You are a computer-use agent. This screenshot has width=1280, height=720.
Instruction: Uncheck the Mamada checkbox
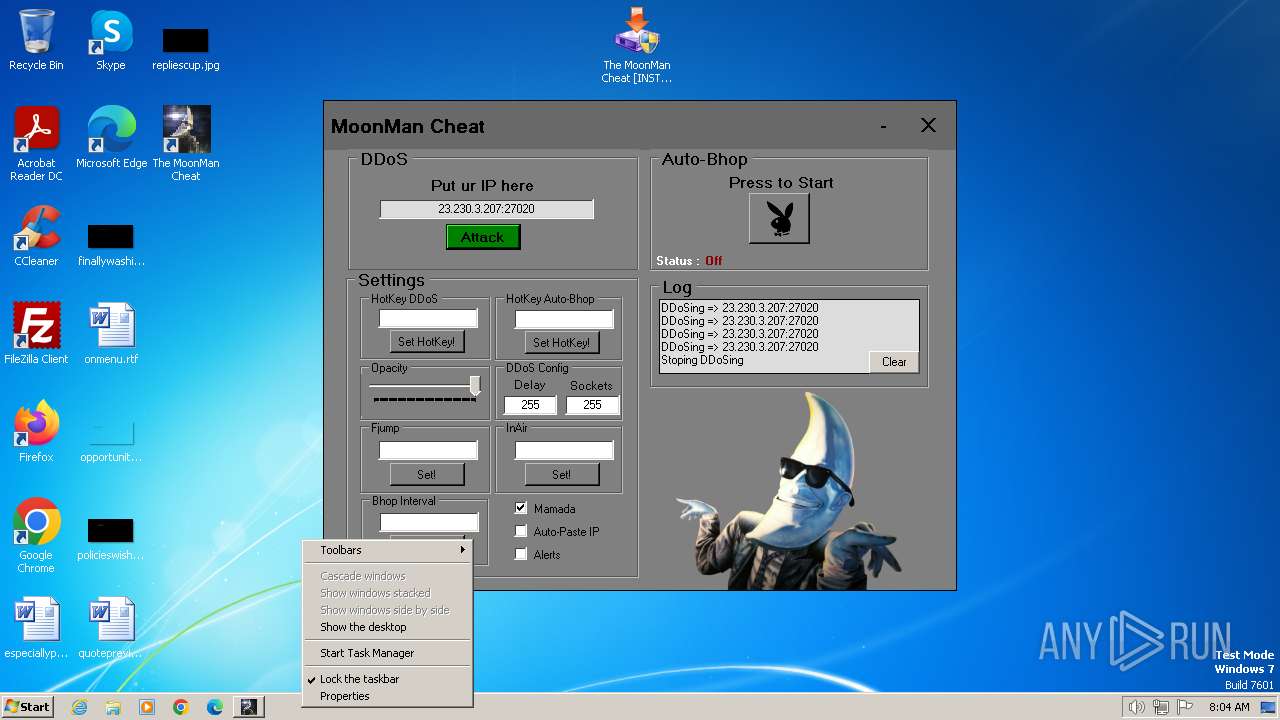pyautogui.click(x=520, y=508)
